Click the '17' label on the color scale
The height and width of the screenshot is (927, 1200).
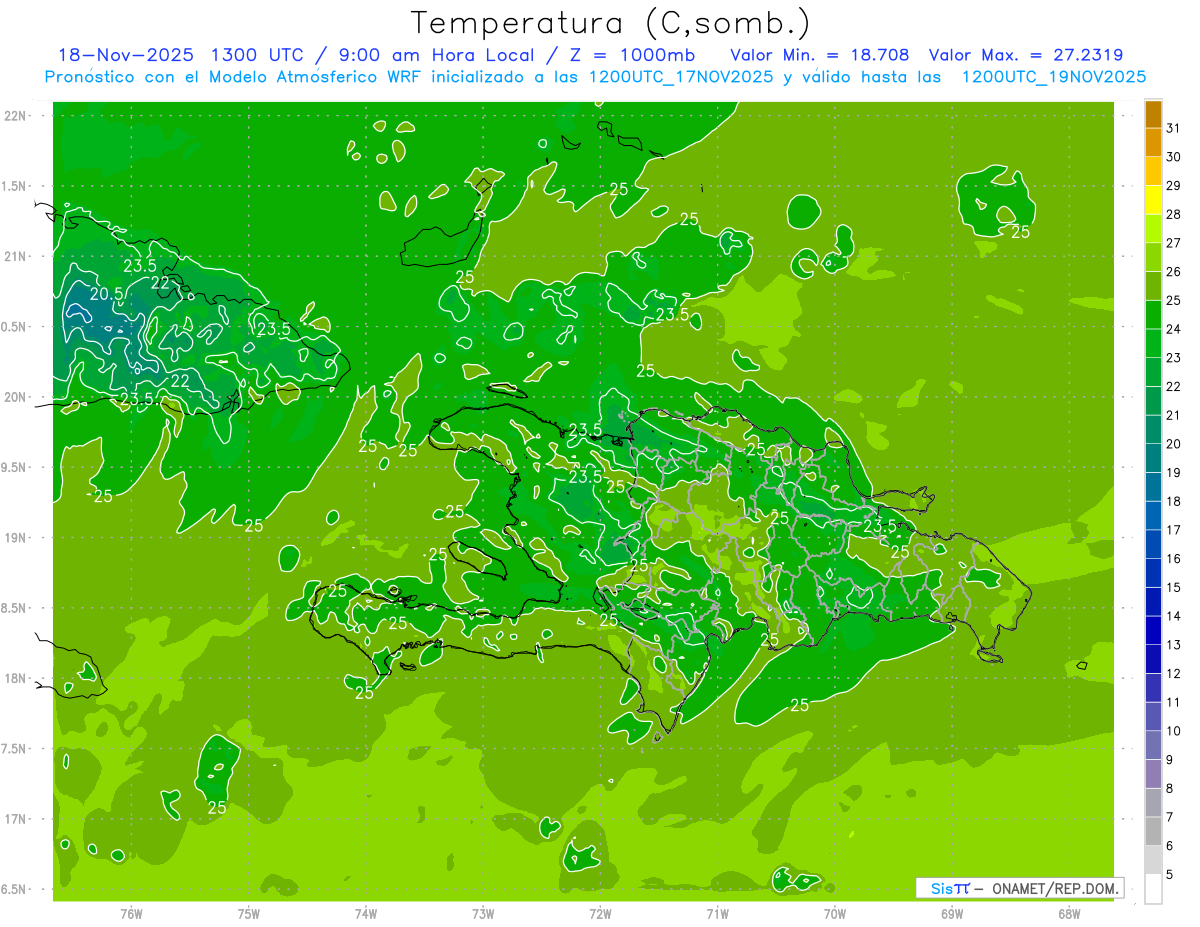pyautogui.click(x=1174, y=530)
